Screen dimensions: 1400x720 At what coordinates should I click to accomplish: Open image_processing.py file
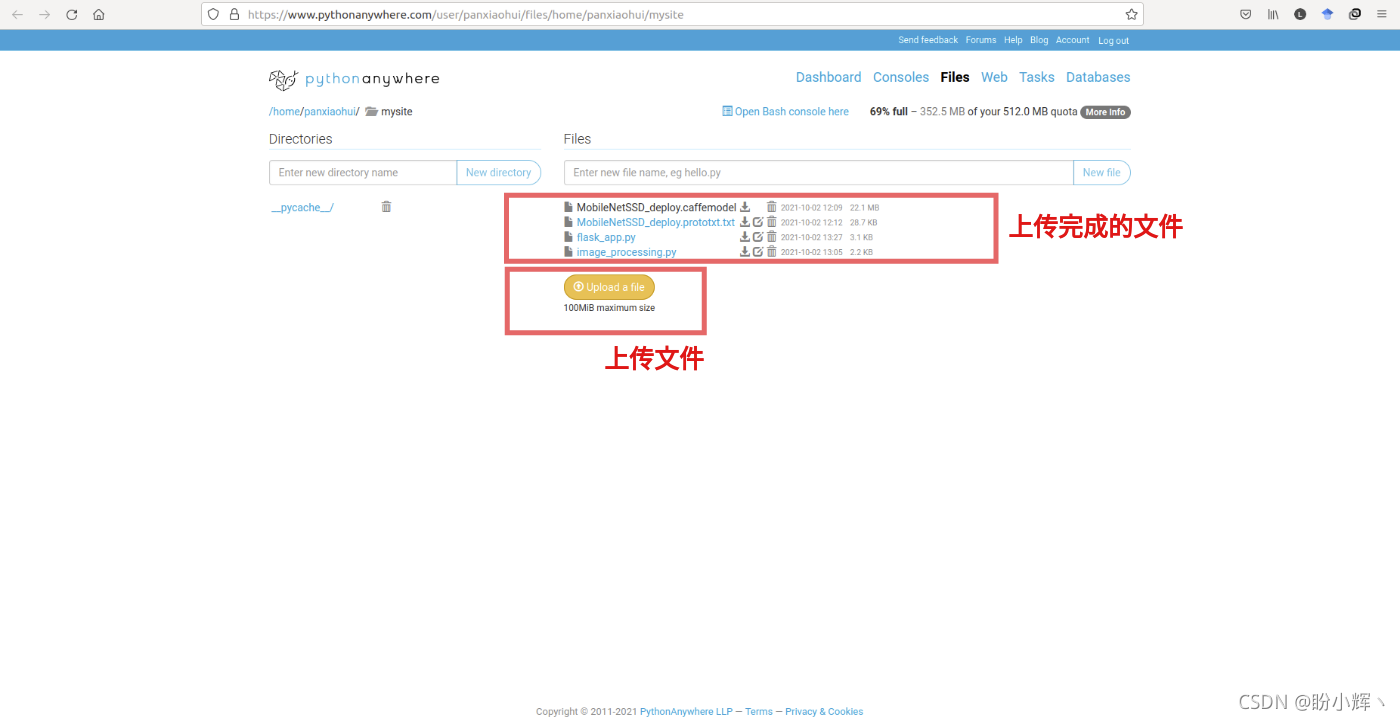(x=626, y=252)
